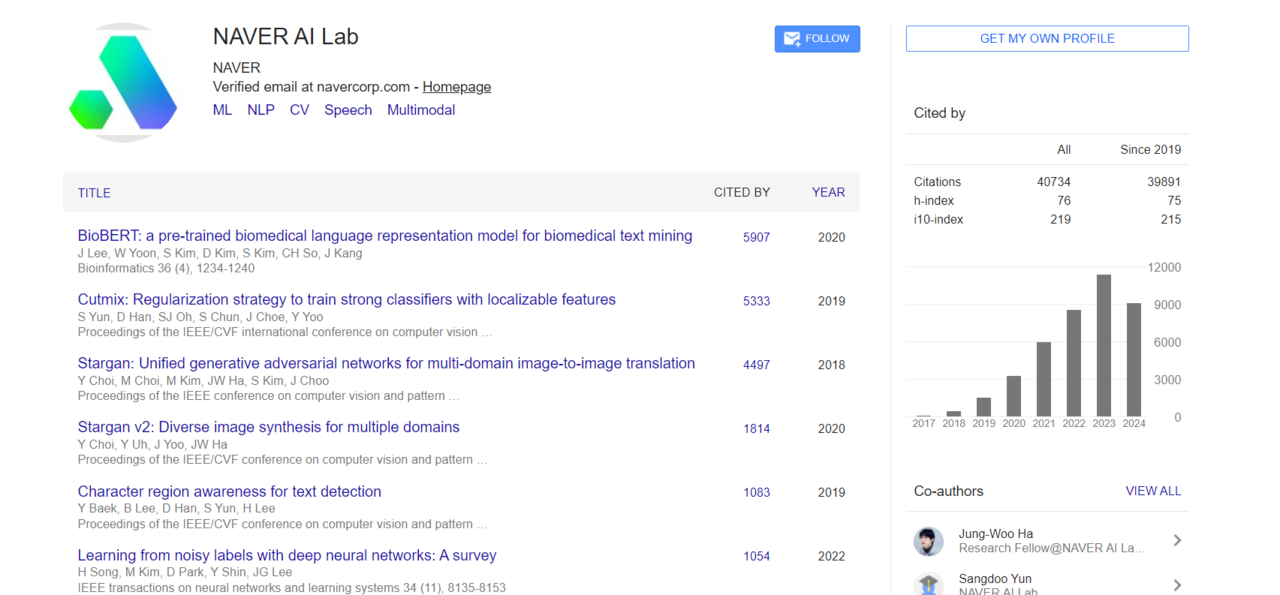This screenshot has height=595, width=1280.
Task: View all co-authors
Action: 1152,491
